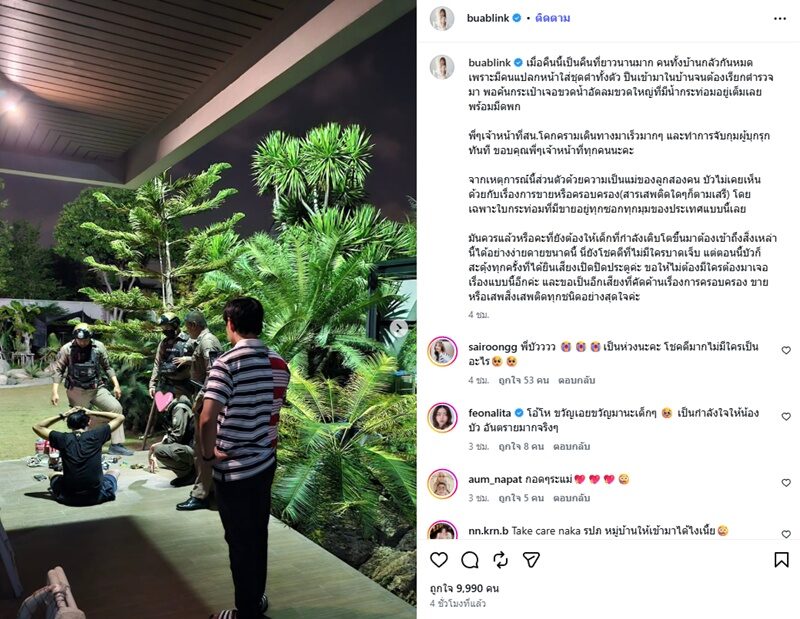Open buablink avatar in post header
This screenshot has width=800, height=619.
[442, 18]
